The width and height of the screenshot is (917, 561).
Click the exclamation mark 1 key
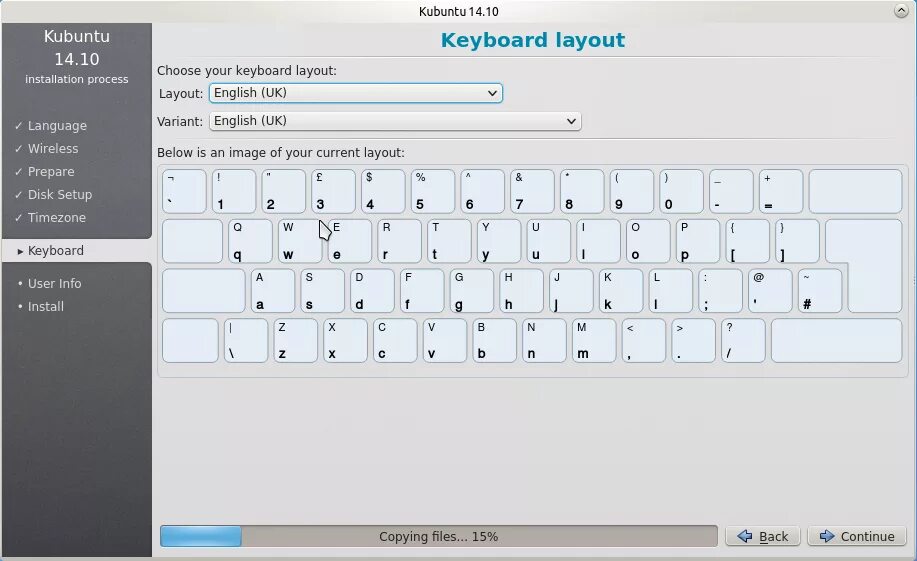(234, 191)
